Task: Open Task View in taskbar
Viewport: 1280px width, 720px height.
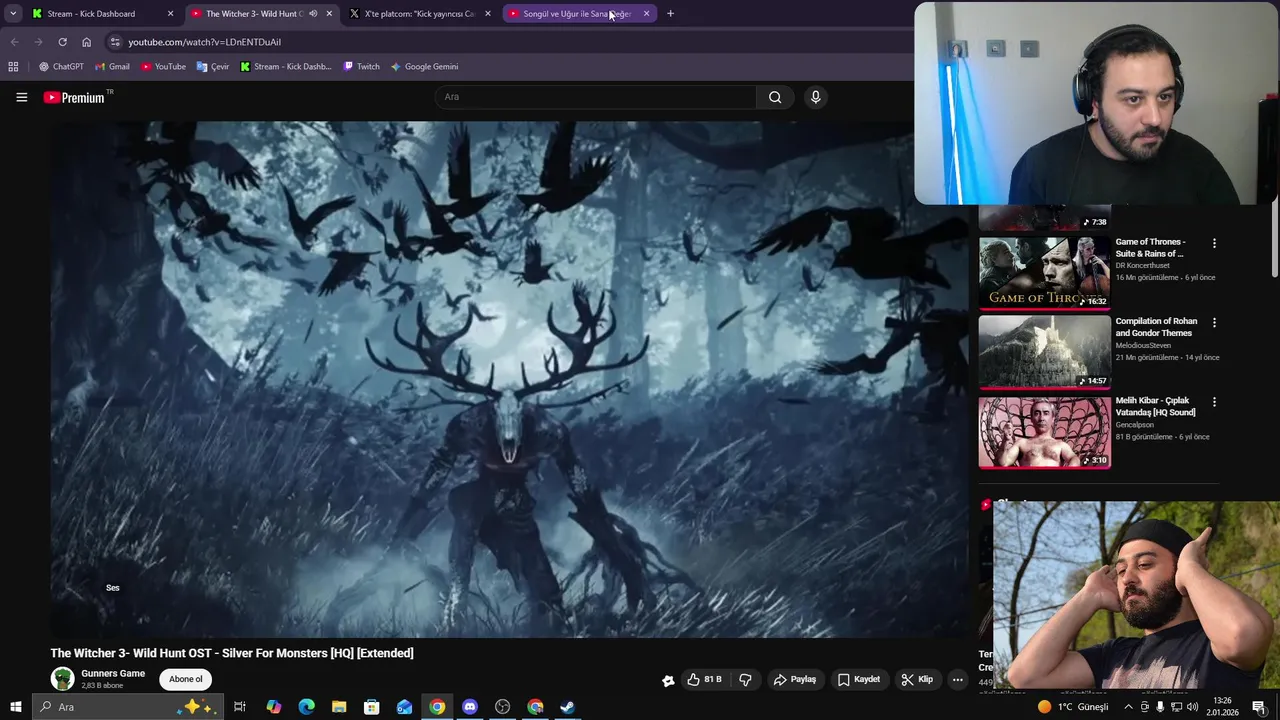Action: (x=240, y=707)
